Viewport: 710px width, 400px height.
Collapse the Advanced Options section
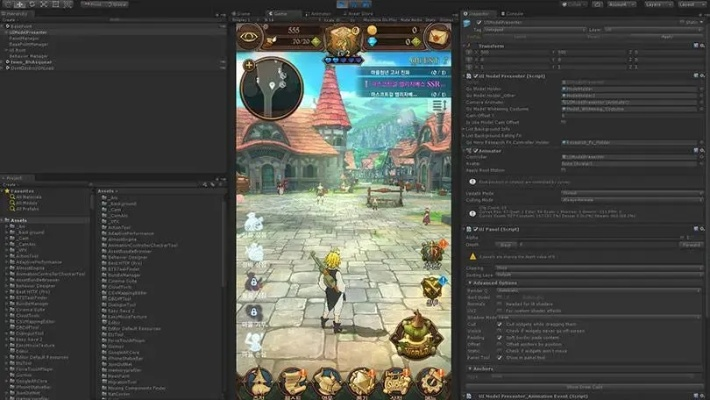click(471, 283)
